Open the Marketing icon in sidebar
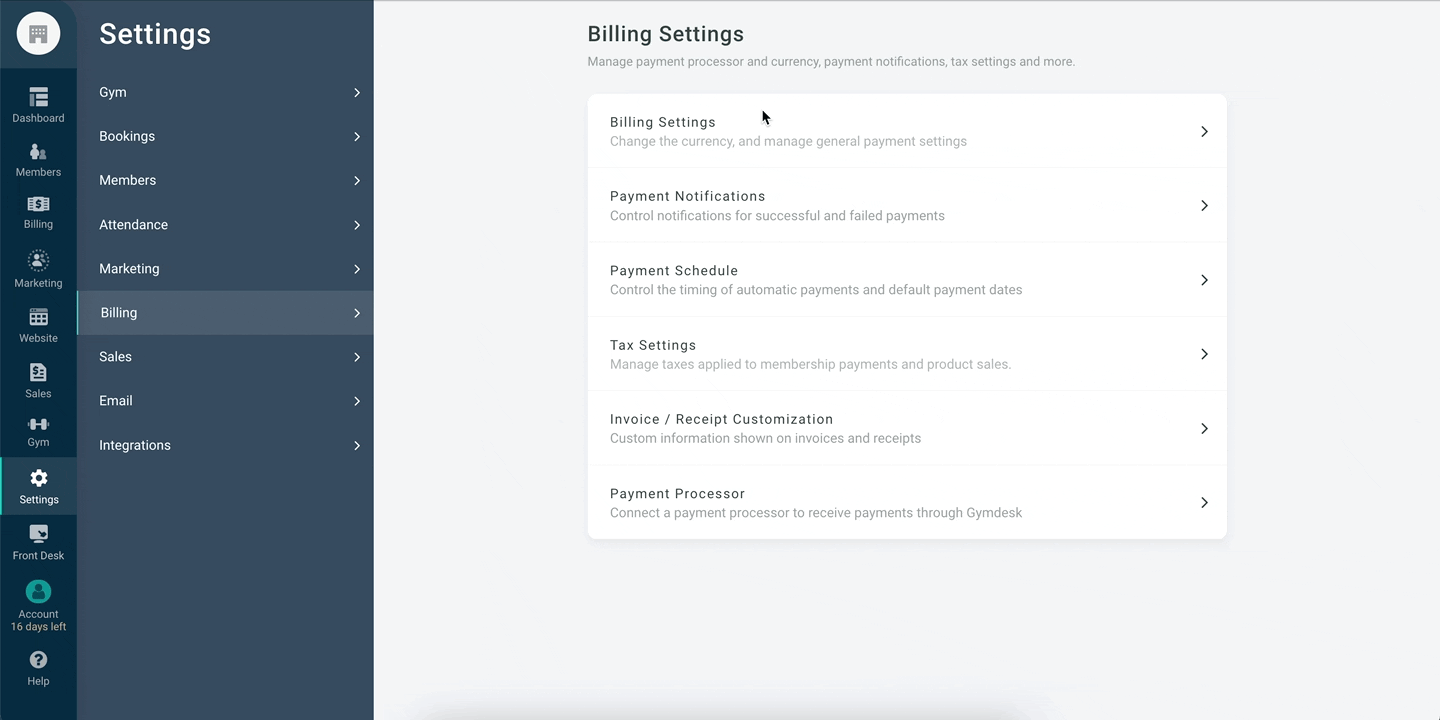The width and height of the screenshot is (1440, 720). (x=38, y=261)
